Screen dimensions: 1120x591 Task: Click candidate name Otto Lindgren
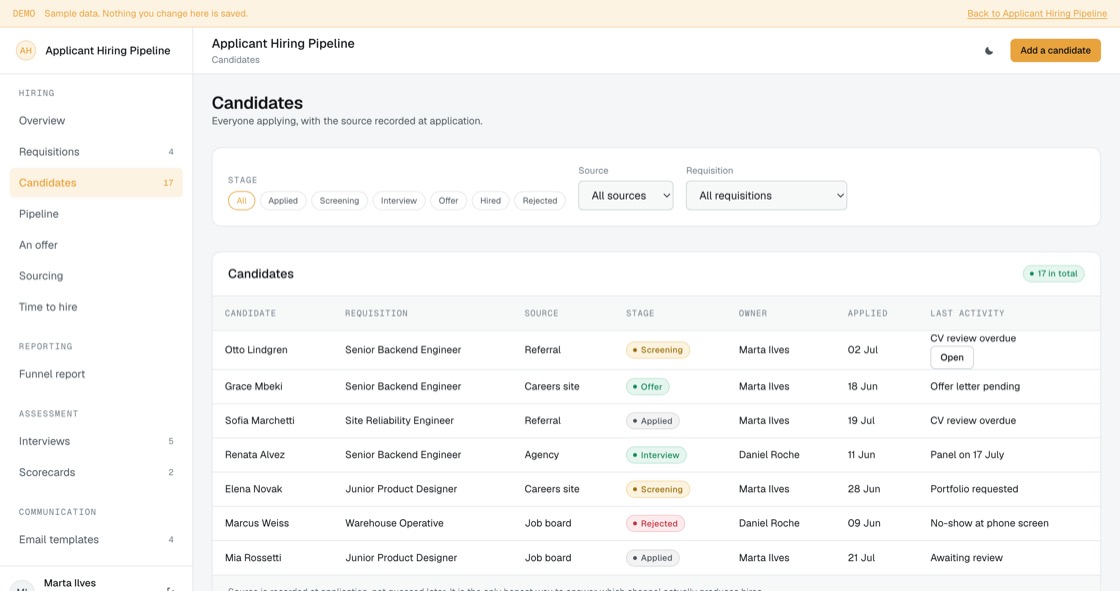point(256,350)
